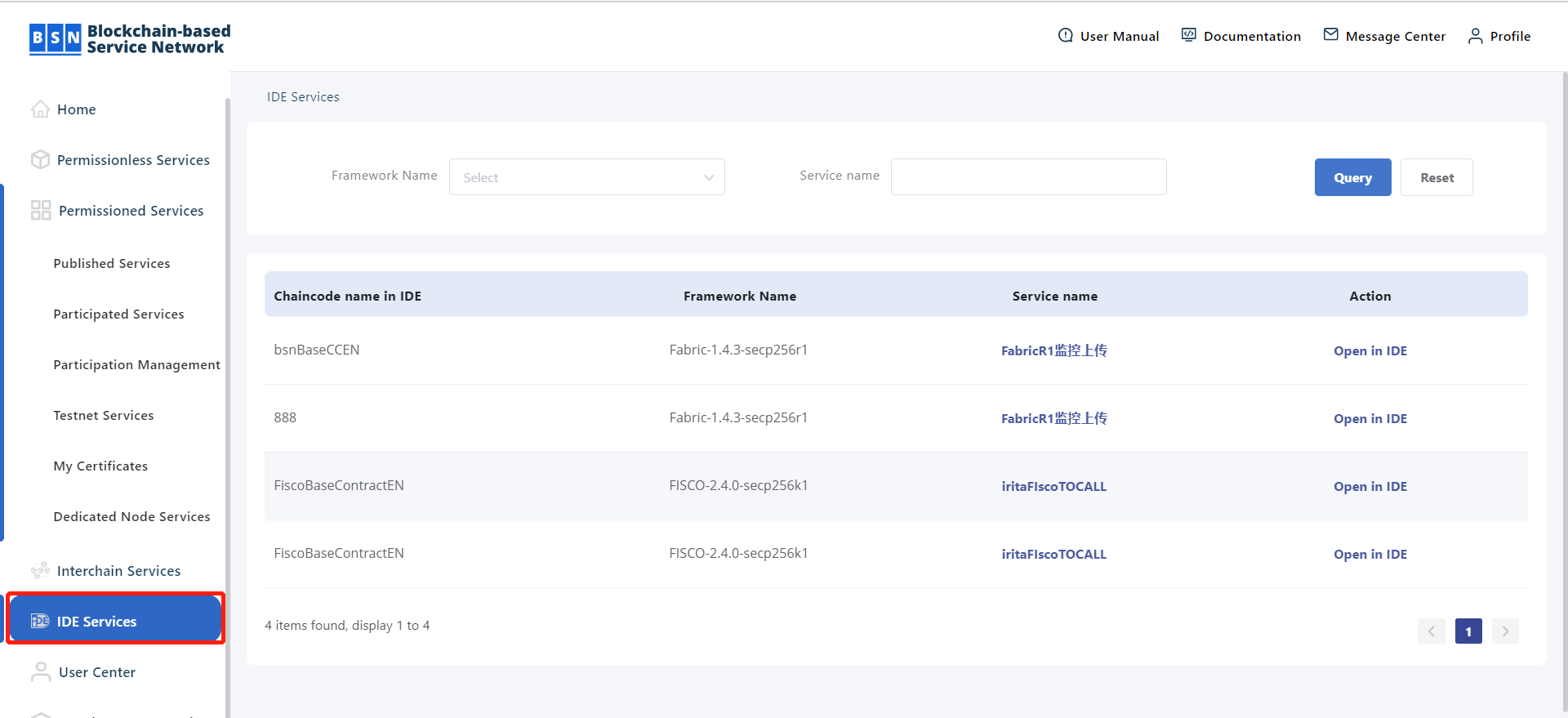Image resolution: width=1568 pixels, height=718 pixels.
Task: Open the Framework Name select dropdown
Action: point(587,177)
